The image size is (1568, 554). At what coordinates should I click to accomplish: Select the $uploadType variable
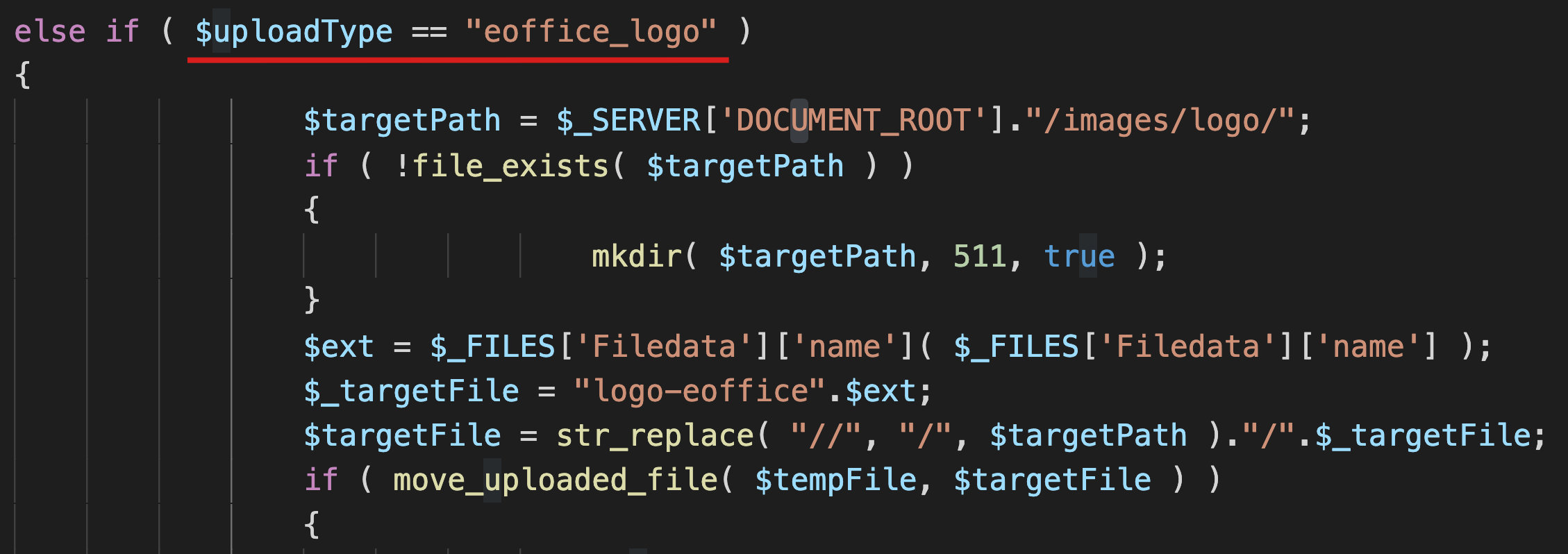coord(294,31)
